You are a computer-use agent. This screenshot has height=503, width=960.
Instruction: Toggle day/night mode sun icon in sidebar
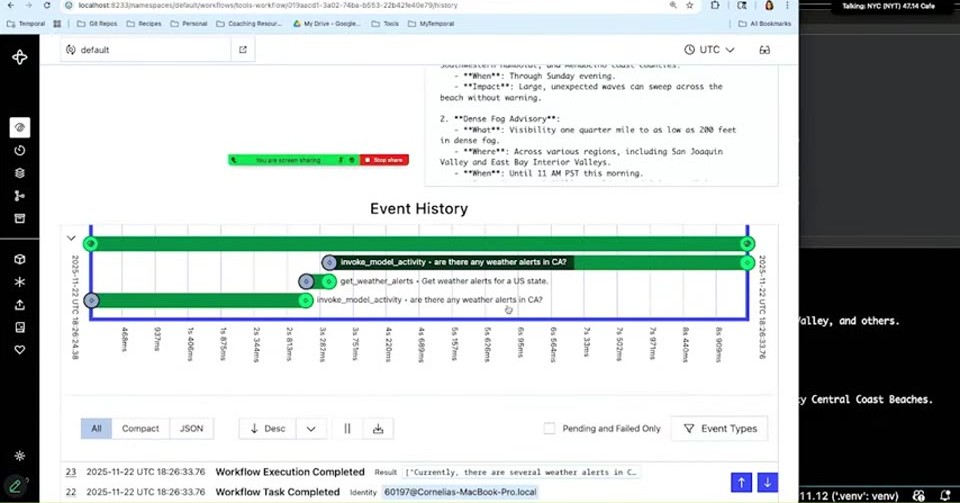tap(20, 456)
